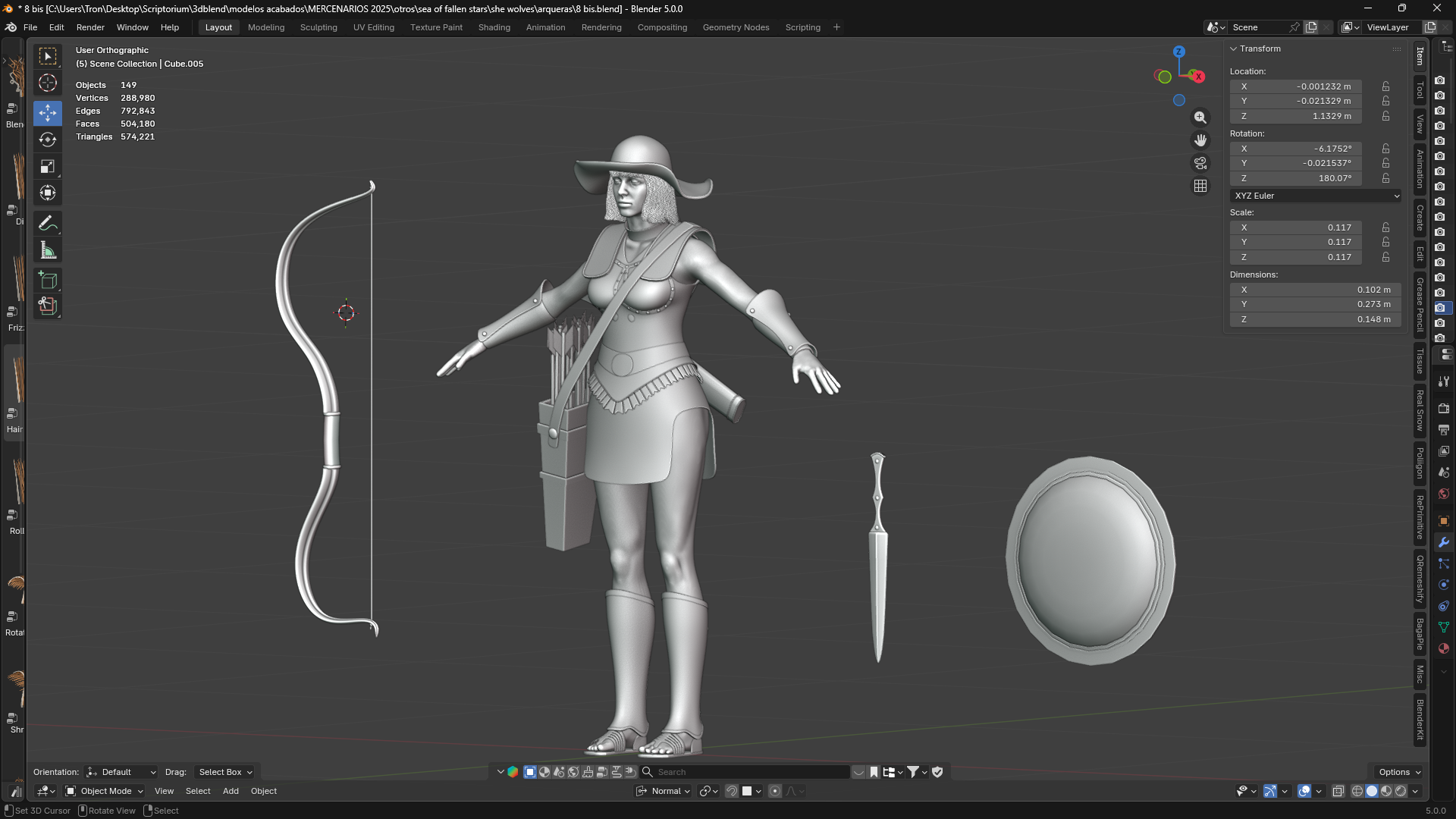The image size is (1456, 819).
Task: Open the XYZ Euler rotation mode dropdown
Action: pyautogui.click(x=1316, y=196)
